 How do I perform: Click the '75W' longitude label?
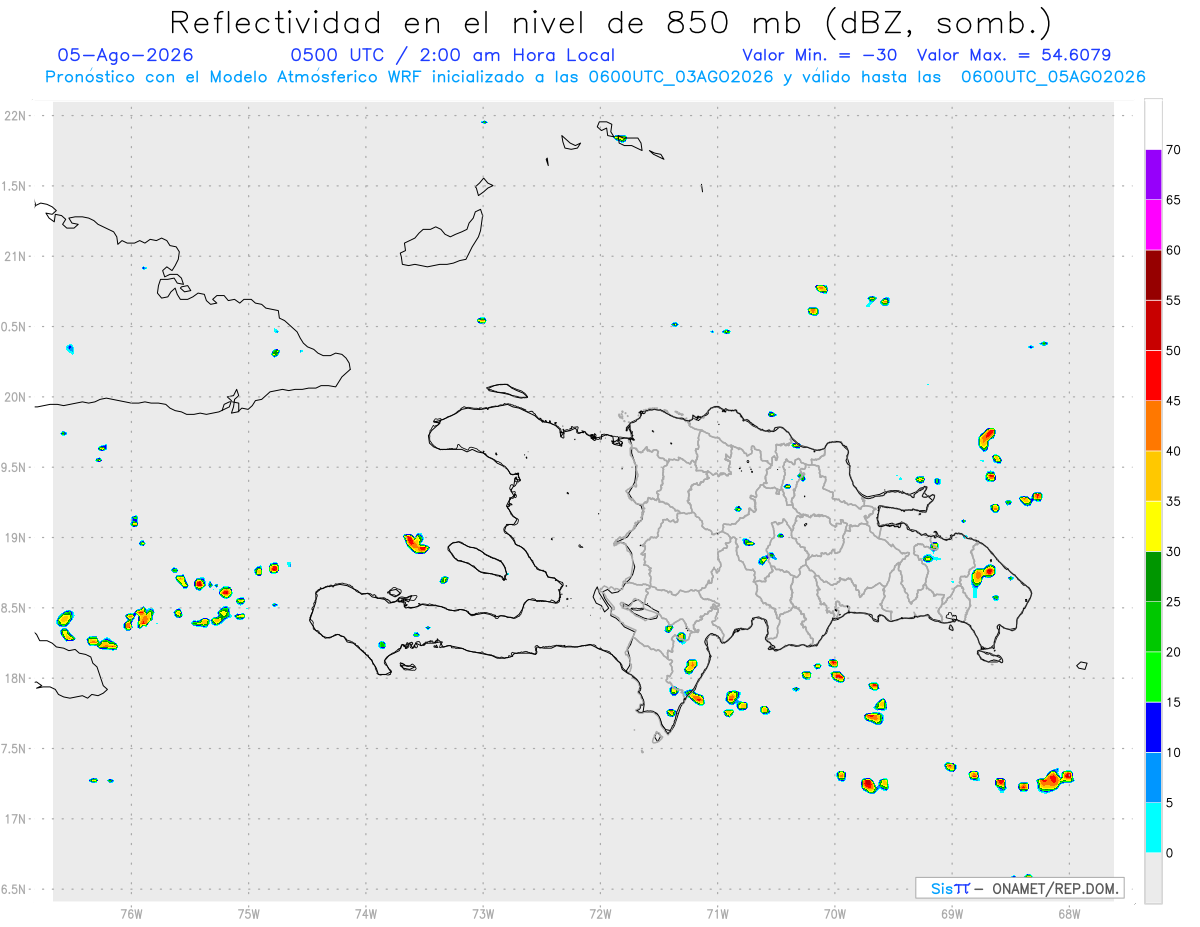[248, 913]
